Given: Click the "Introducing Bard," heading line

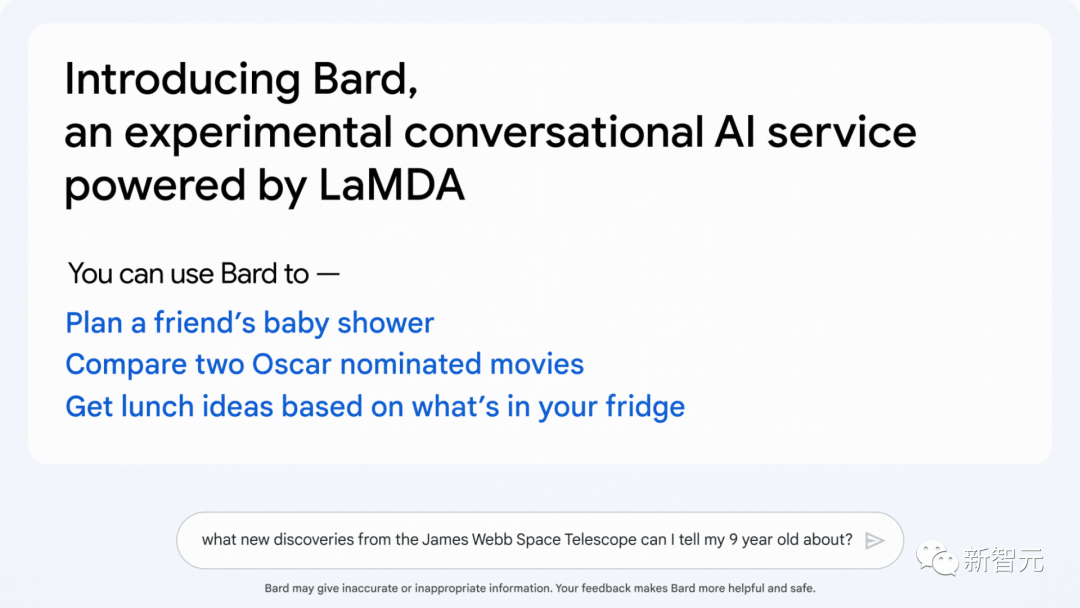Looking at the screenshot, I should [x=241, y=80].
